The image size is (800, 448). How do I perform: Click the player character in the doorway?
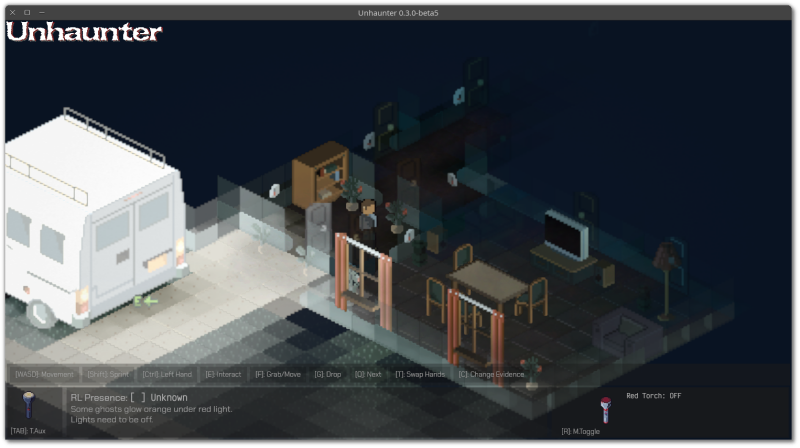368,222
